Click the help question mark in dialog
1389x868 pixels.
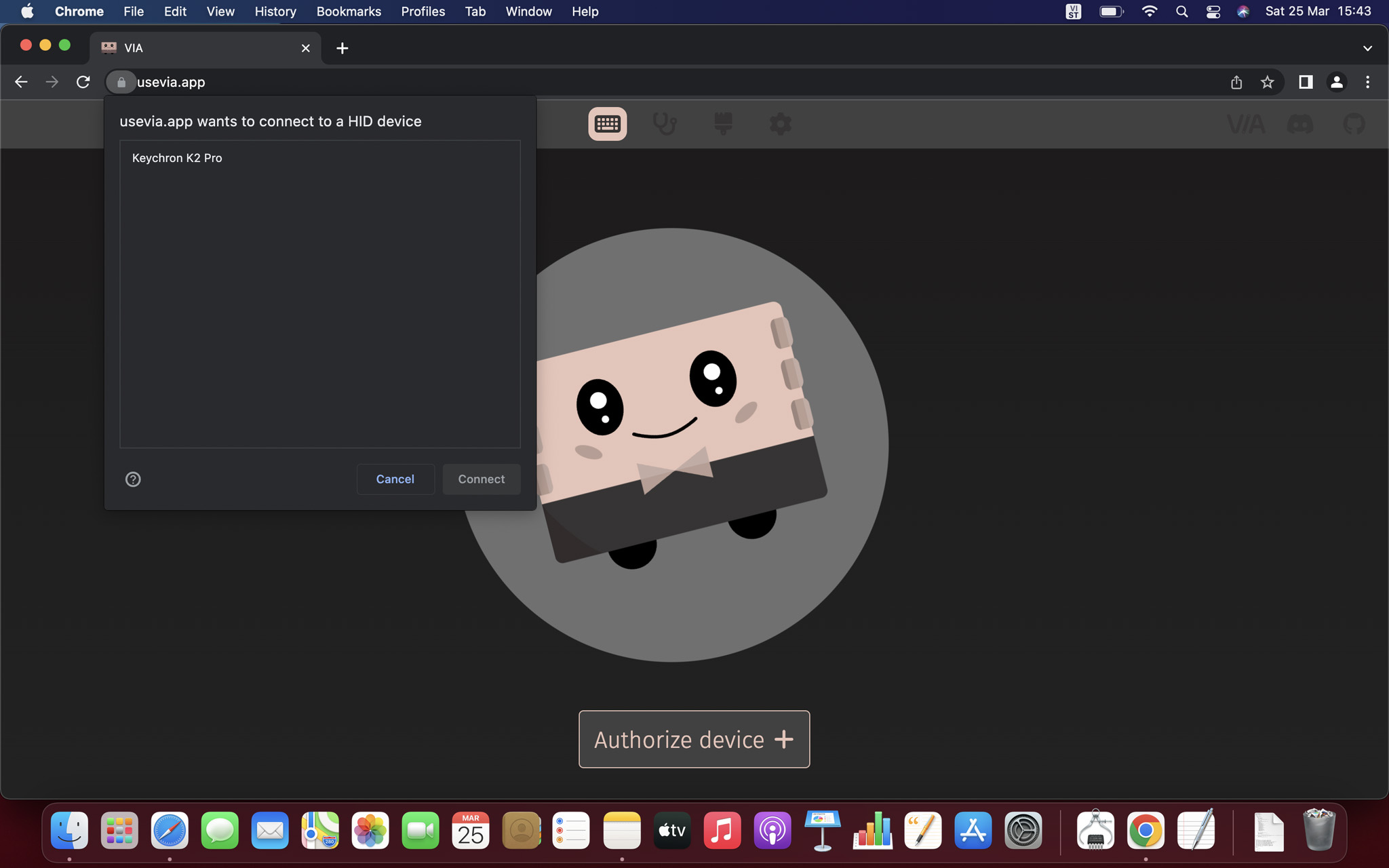point(133,479)
